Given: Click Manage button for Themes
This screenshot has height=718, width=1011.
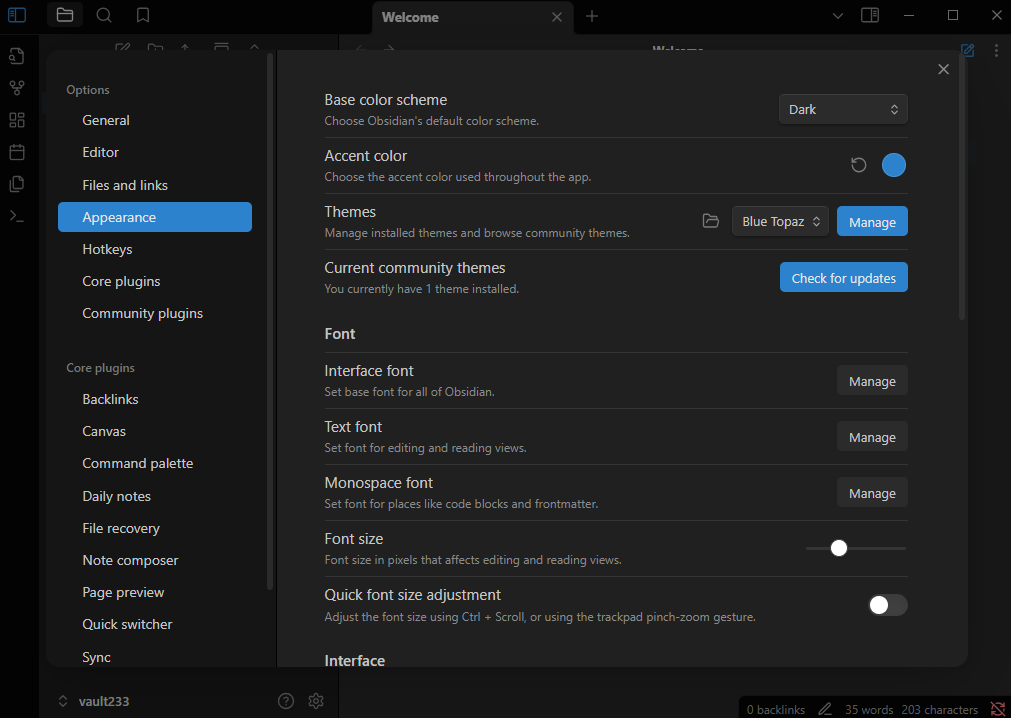Looking at the screenshot, I should click(872, 221).
